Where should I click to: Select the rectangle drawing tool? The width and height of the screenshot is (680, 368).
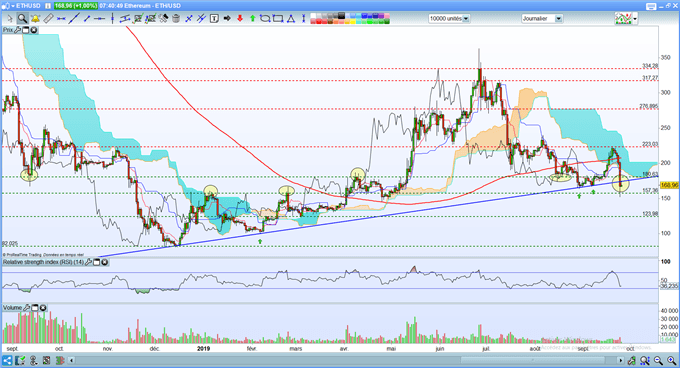click(x=278, y=19)
